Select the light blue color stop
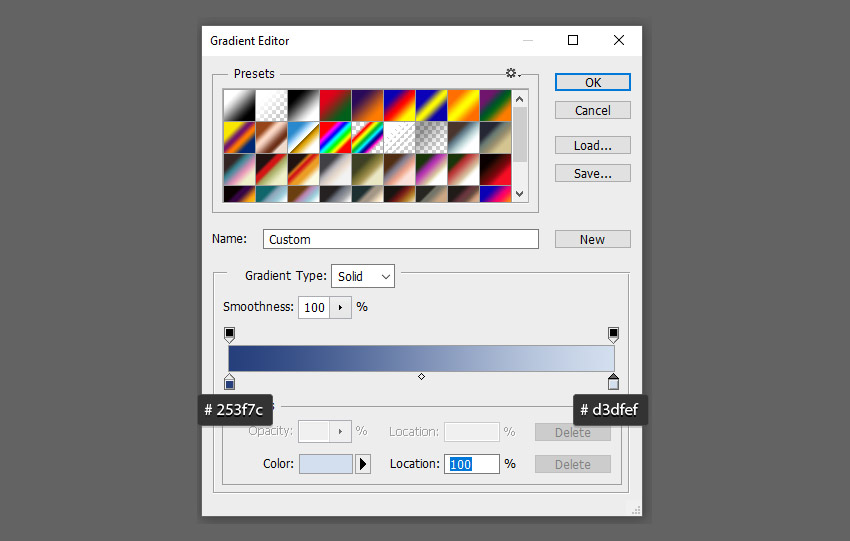 [x=613, y=382]
